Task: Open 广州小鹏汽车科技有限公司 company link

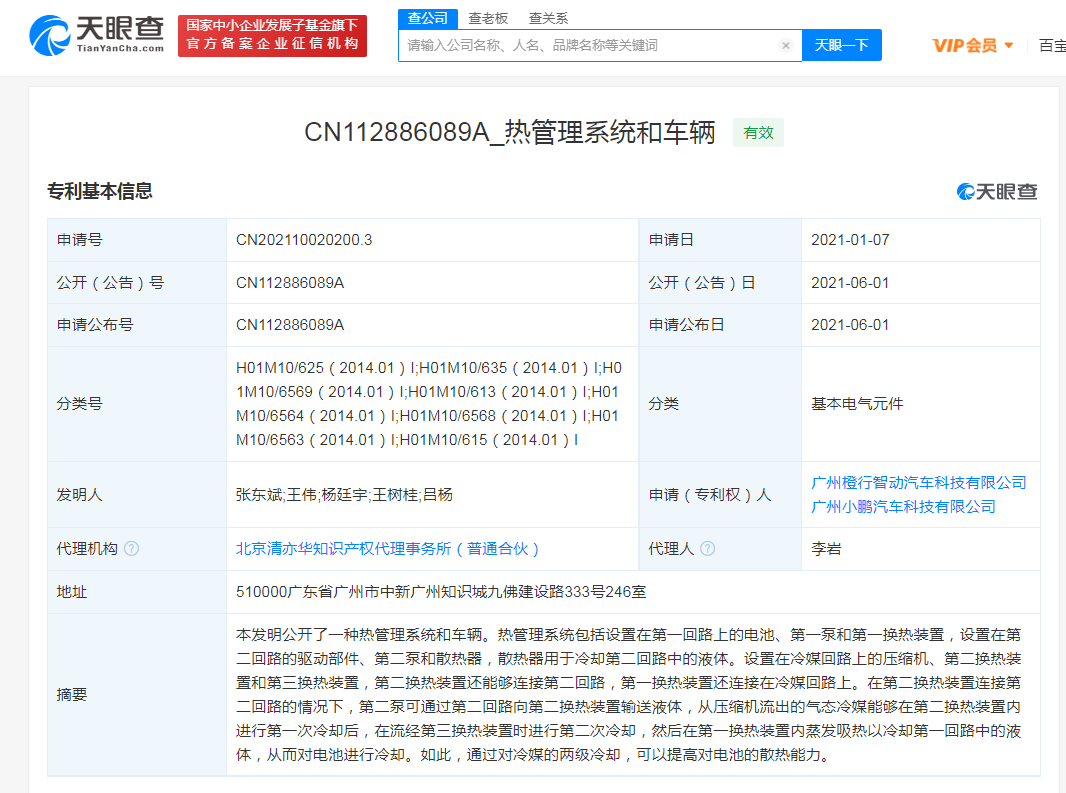Action: 903,506
